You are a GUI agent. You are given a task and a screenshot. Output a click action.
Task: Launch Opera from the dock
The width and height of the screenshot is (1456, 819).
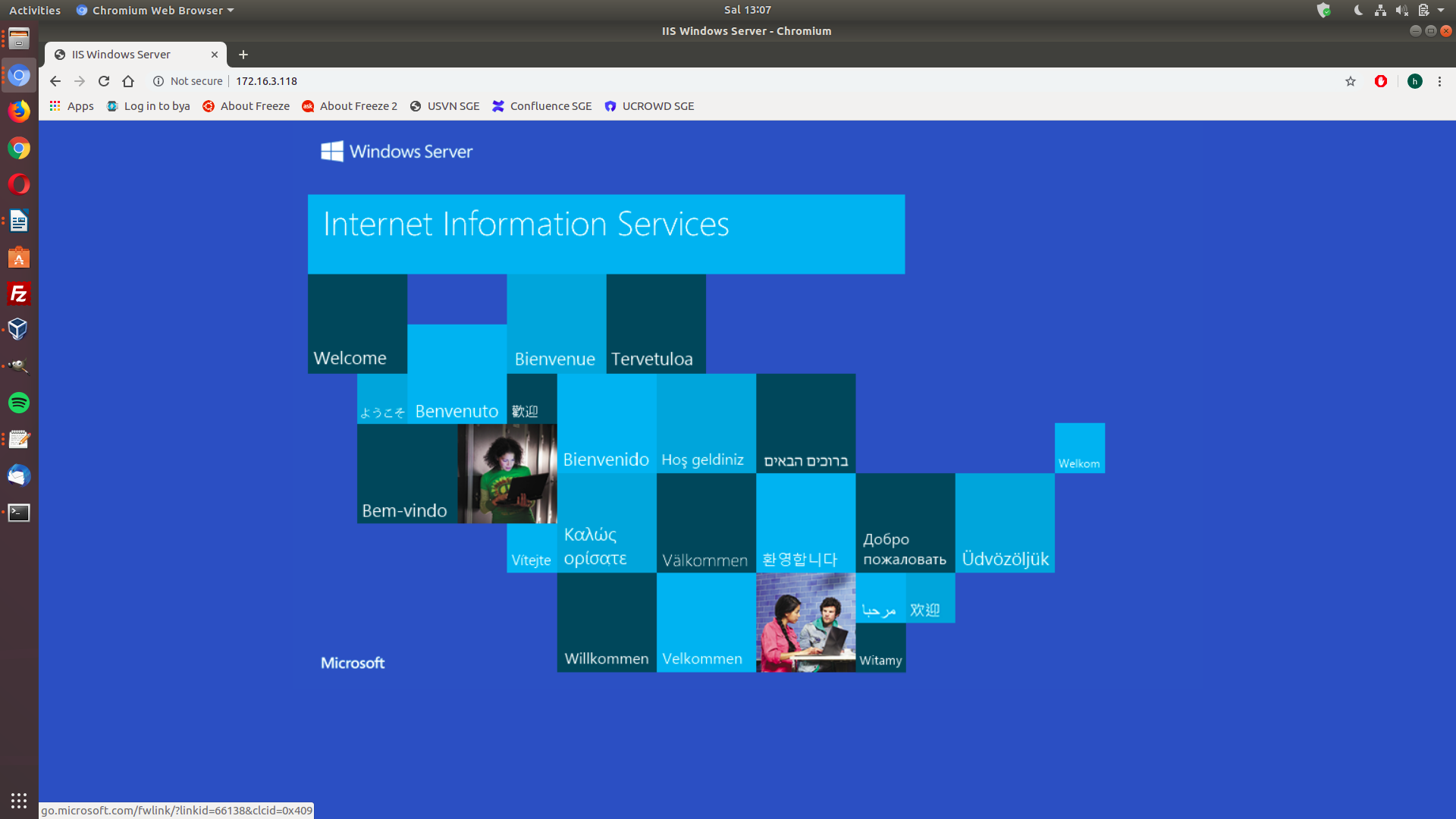tap(19, 184)
